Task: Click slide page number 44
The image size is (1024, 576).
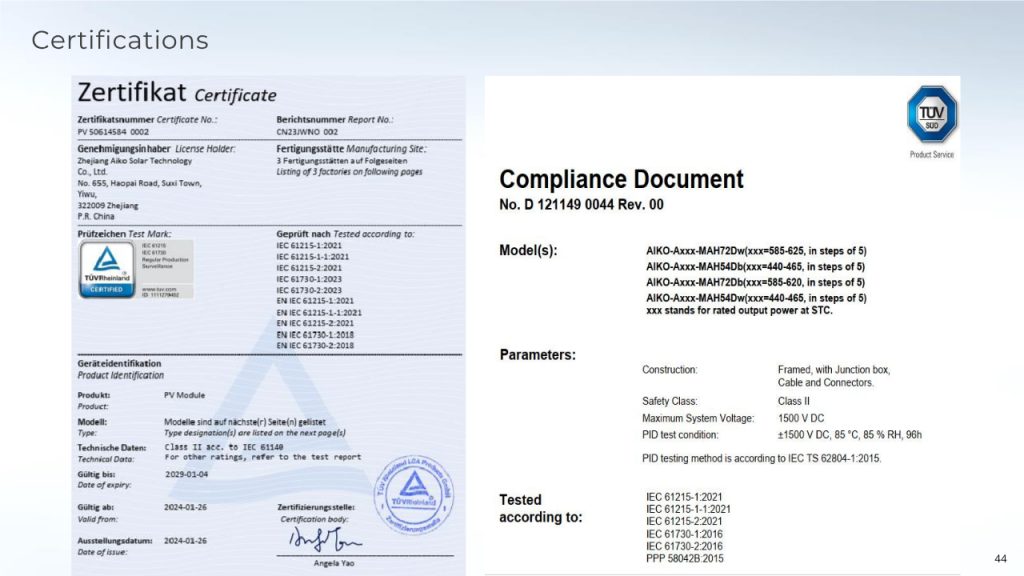Action: pos(1000,559)
